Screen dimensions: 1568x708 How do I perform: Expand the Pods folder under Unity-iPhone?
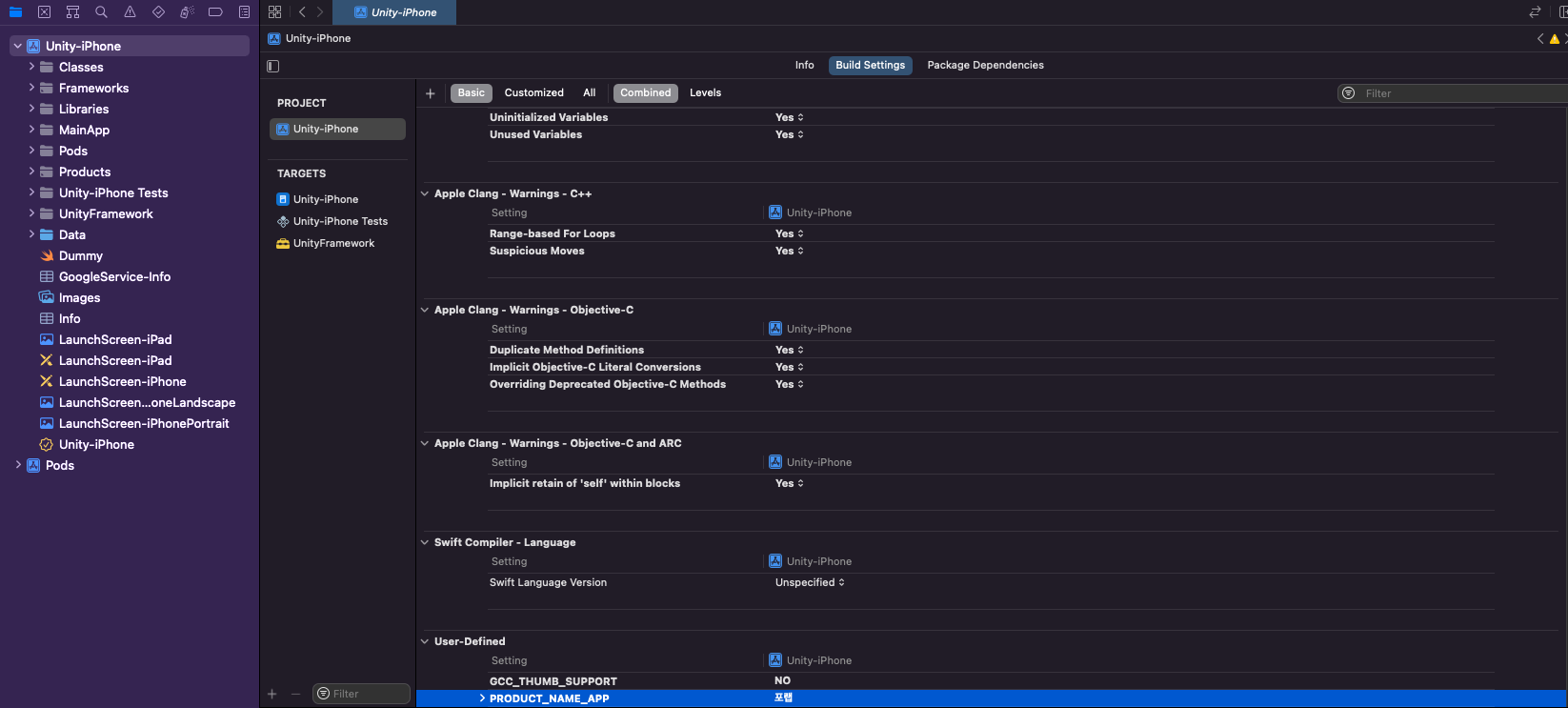(x=31, y=151)
